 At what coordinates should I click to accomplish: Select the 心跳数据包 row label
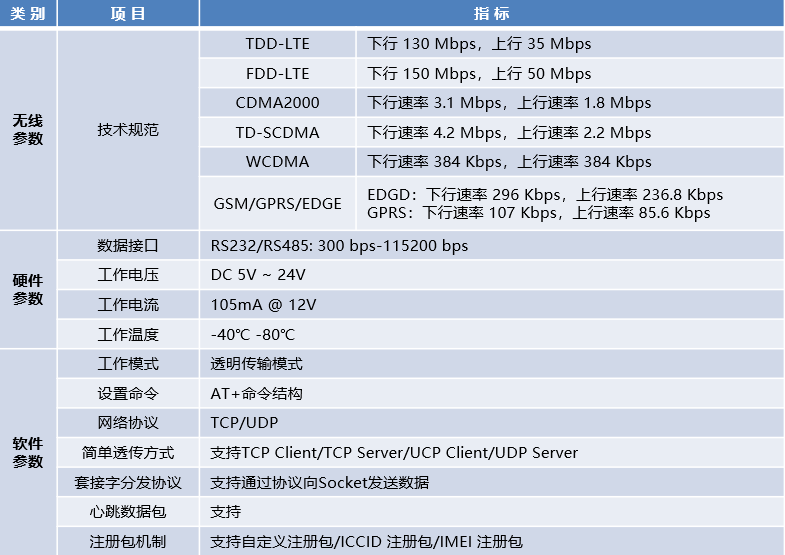pyautogui.click(x=128, y=511)
